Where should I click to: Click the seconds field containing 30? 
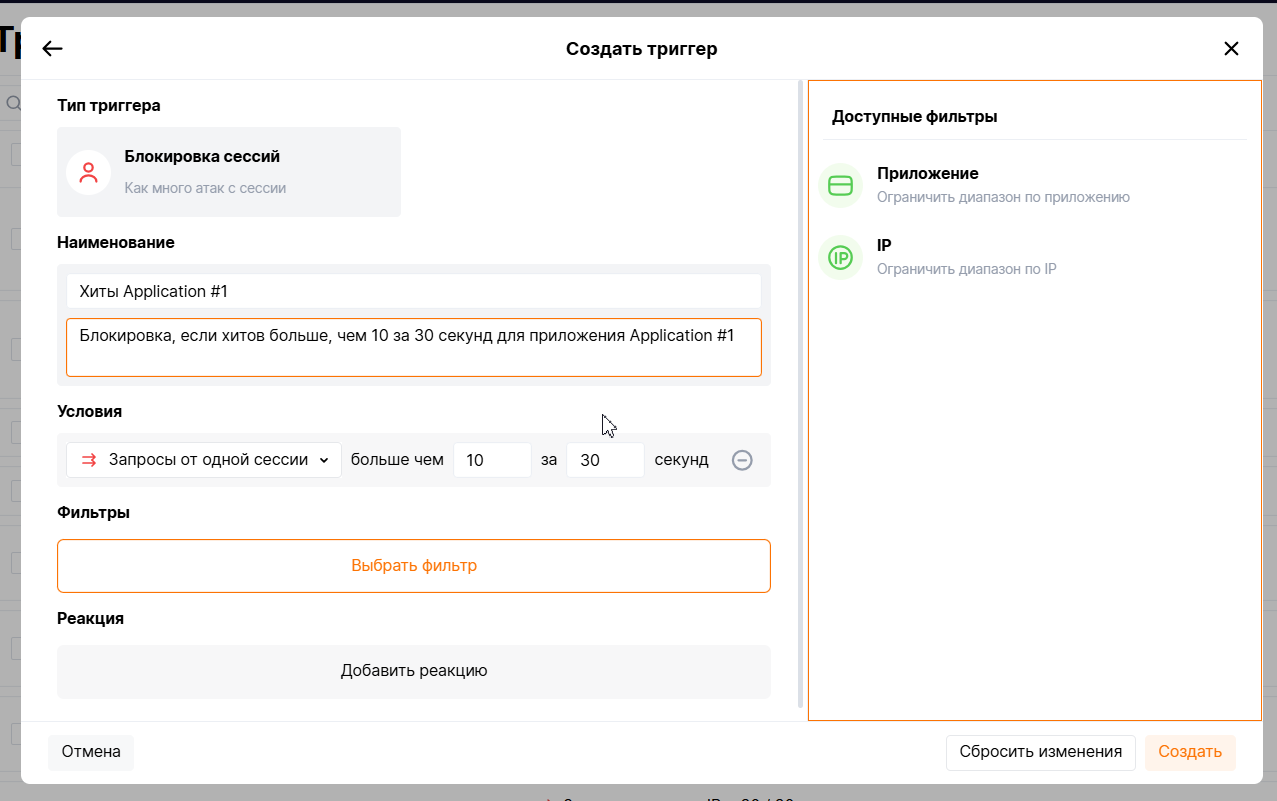point(605,460)
